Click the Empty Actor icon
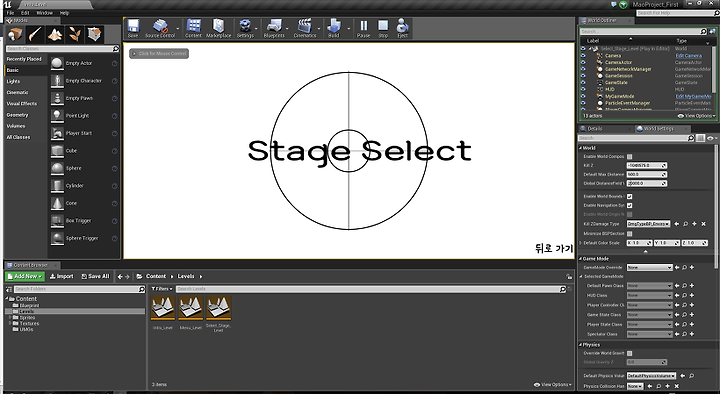The image size is (720, 394). coord(57,63)
